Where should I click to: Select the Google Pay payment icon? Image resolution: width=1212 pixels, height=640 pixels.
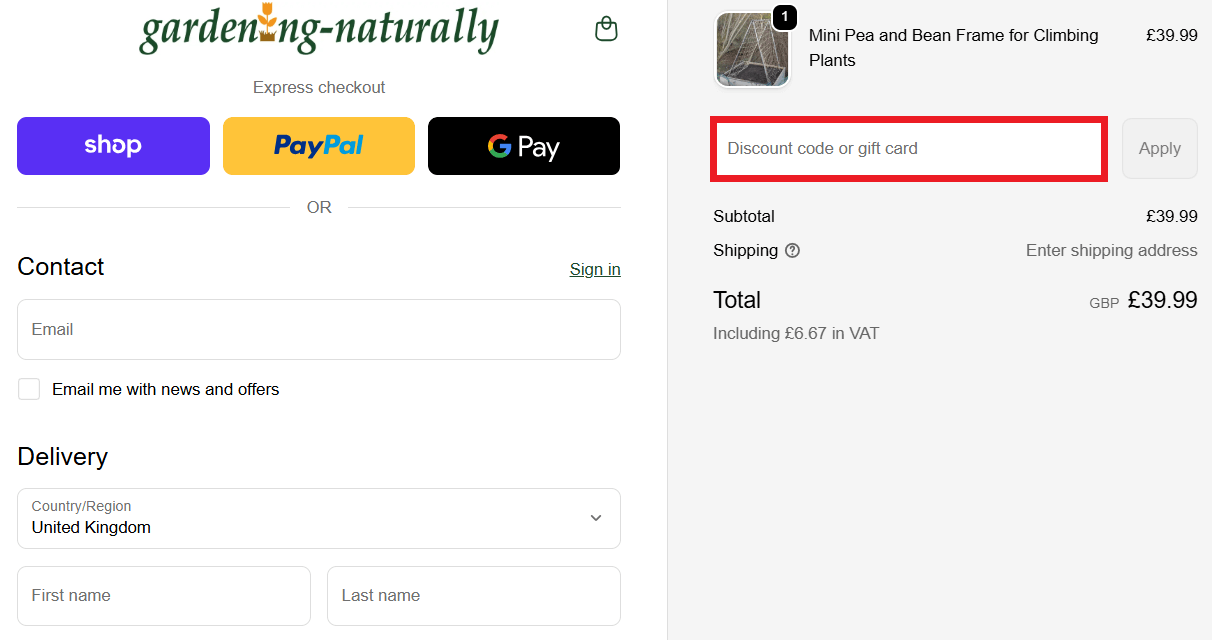(523, 145)
